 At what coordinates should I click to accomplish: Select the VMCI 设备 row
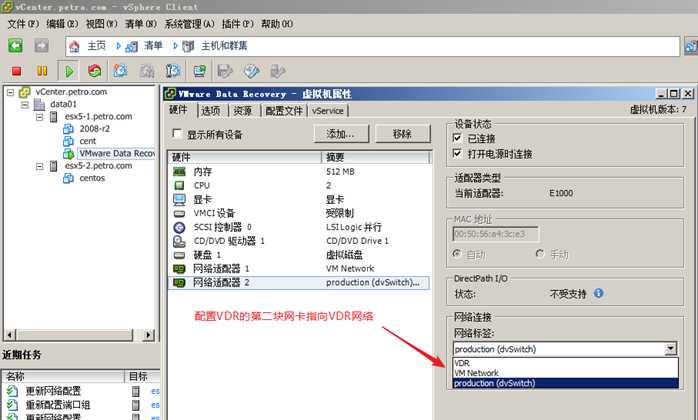298,213
